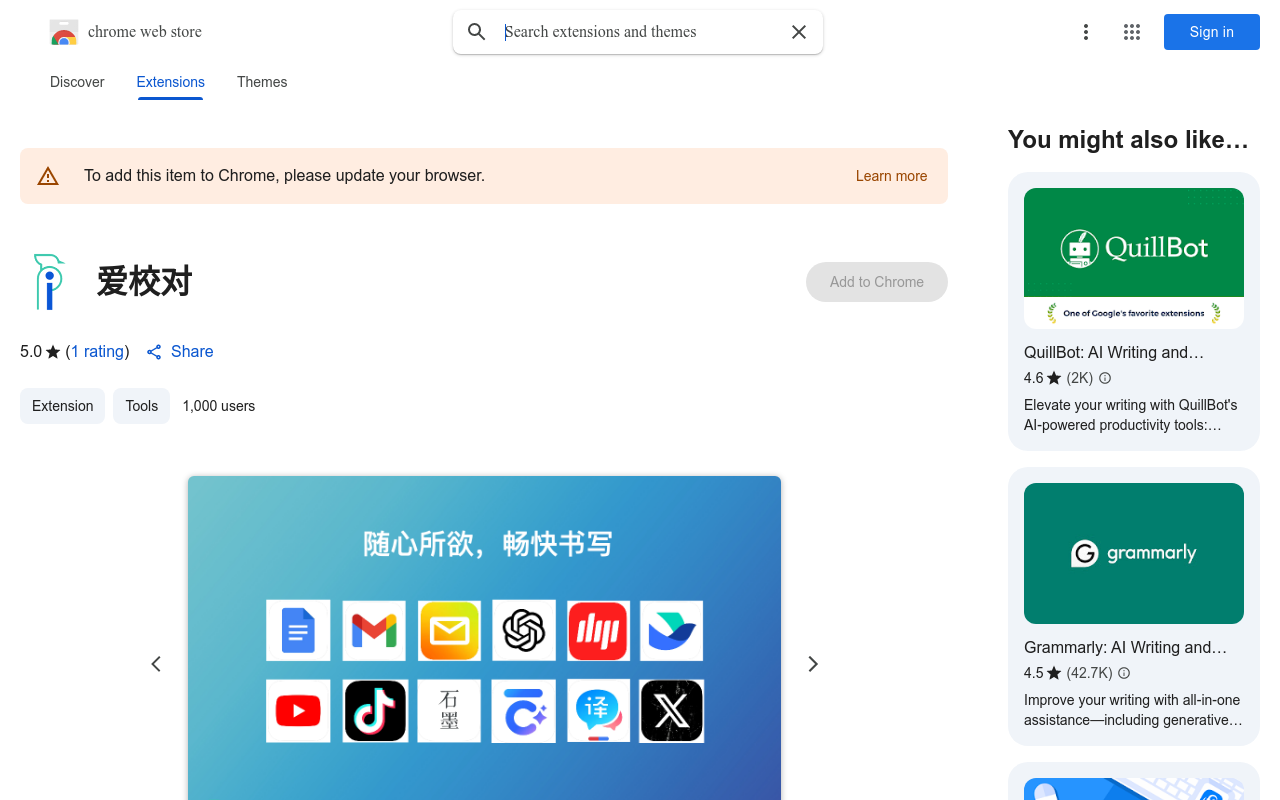The image size is (1280, 800).
Task: Open the Grammarly extension thumbnail
Action: click(x=1133, y=553)
